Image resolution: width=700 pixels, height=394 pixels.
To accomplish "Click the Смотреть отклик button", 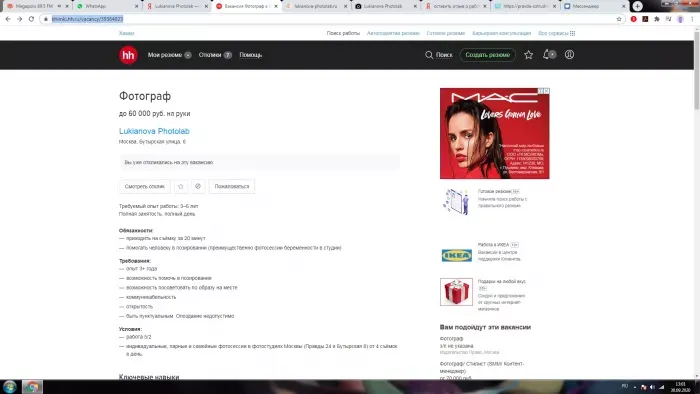I will coord(145,187).
